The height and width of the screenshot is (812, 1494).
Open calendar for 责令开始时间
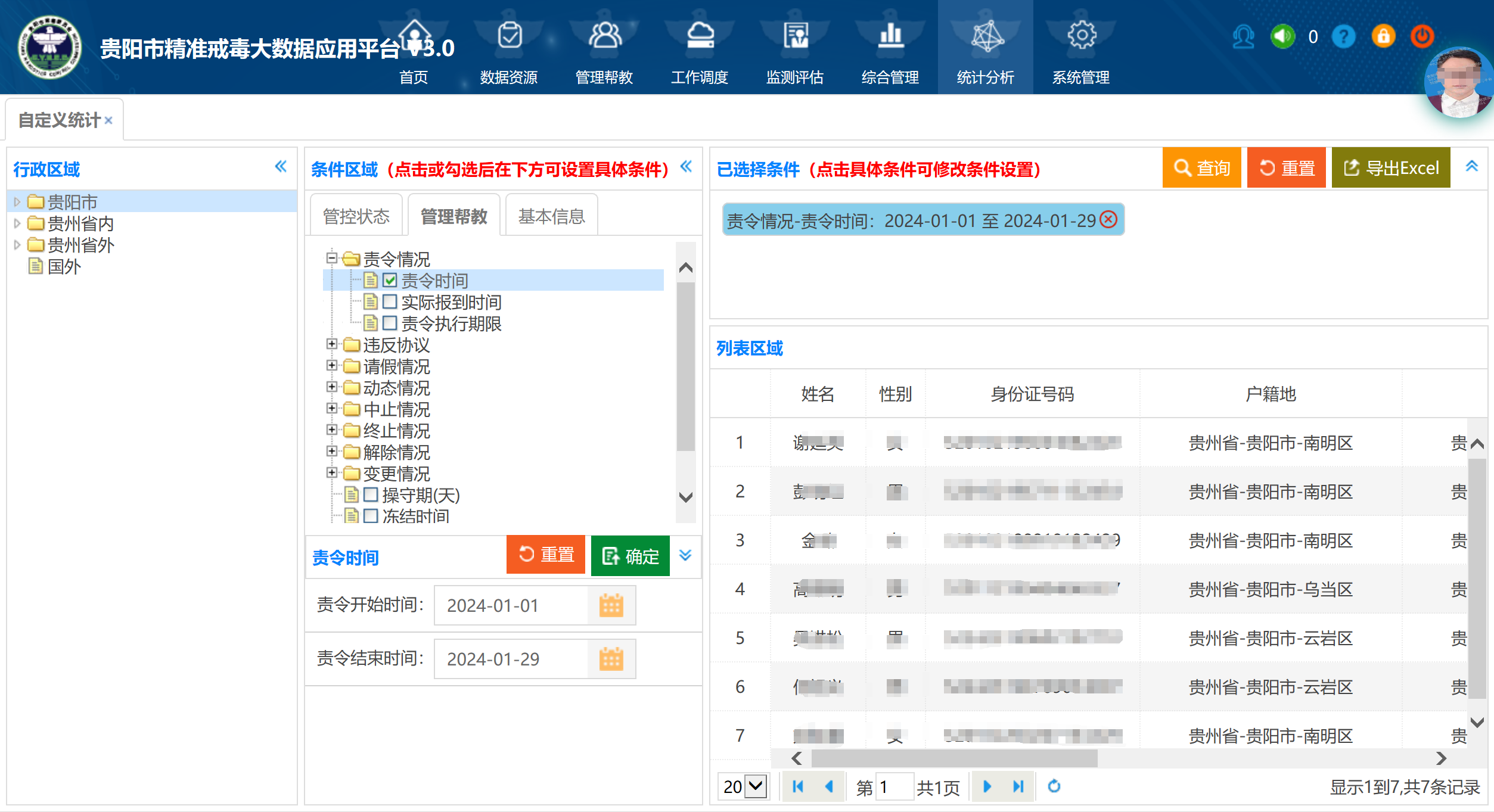(x=611, y=605)
